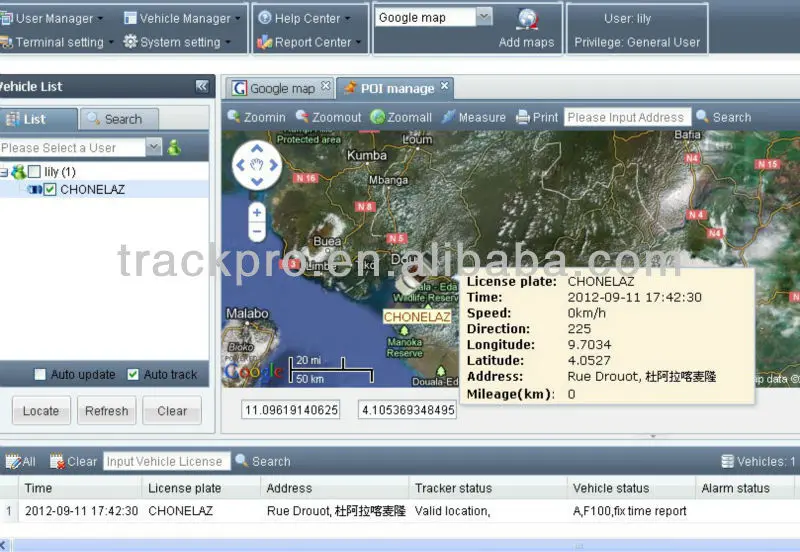Click the map zoom-in plus button
This screenshot has width=800, height=552.
[x=257, y=212]
